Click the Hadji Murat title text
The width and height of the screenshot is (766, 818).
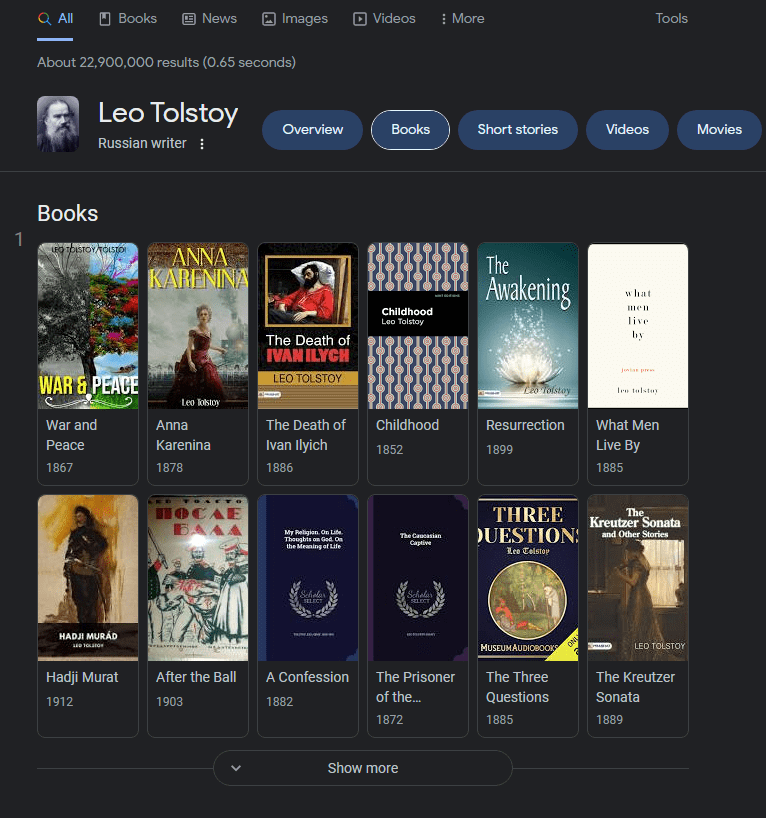pyautogui.click(x=82, y=677)
